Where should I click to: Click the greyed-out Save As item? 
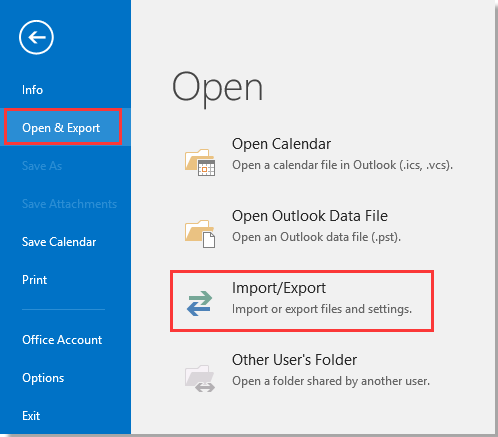click(42, 166)
